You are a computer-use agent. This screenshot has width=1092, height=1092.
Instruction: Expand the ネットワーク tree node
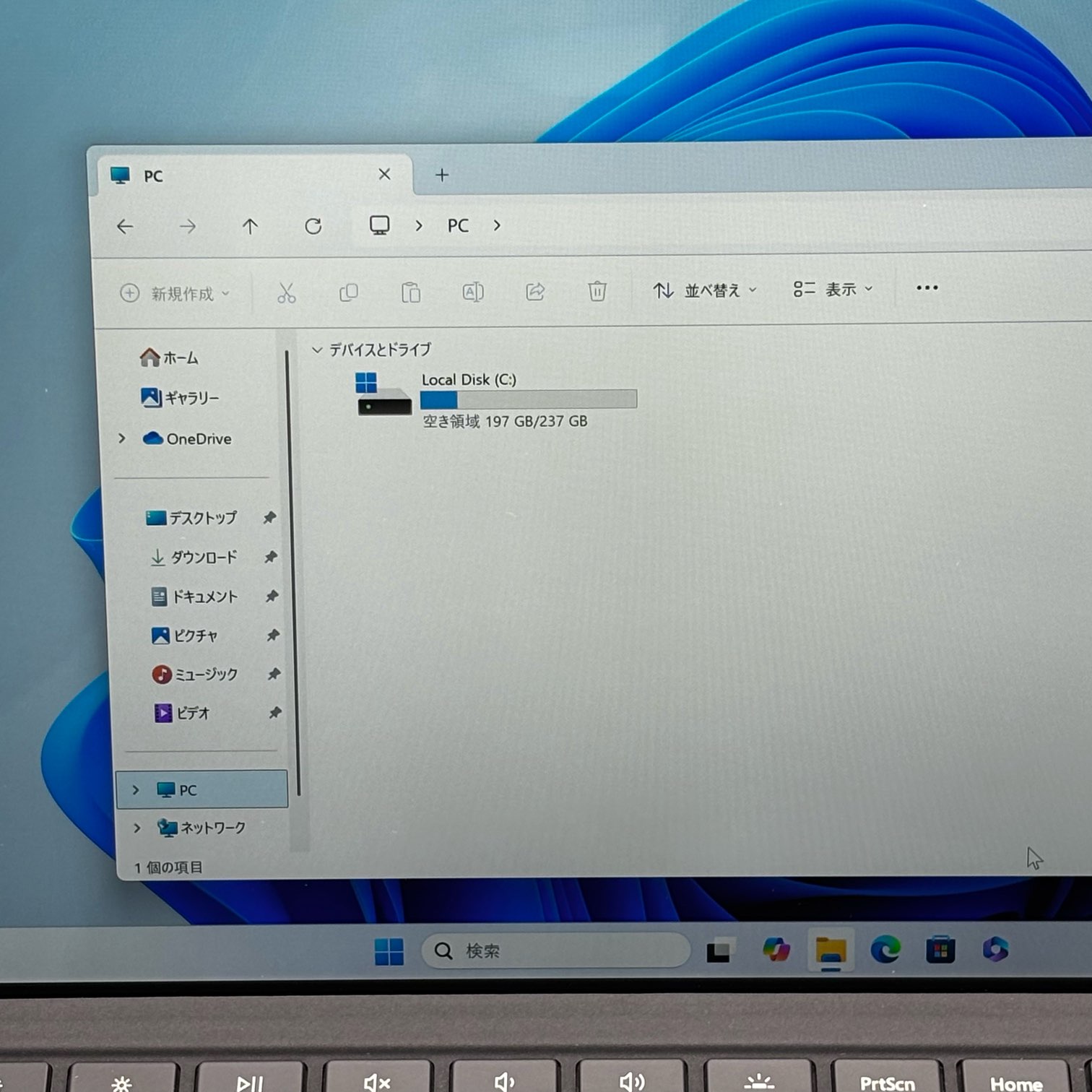click(136, 828)
